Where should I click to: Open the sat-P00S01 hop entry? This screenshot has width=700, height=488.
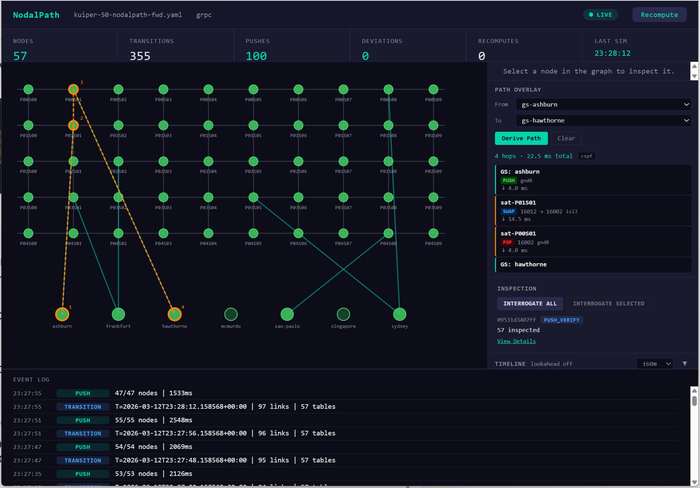pyautogui.click(x=593, y=242)
